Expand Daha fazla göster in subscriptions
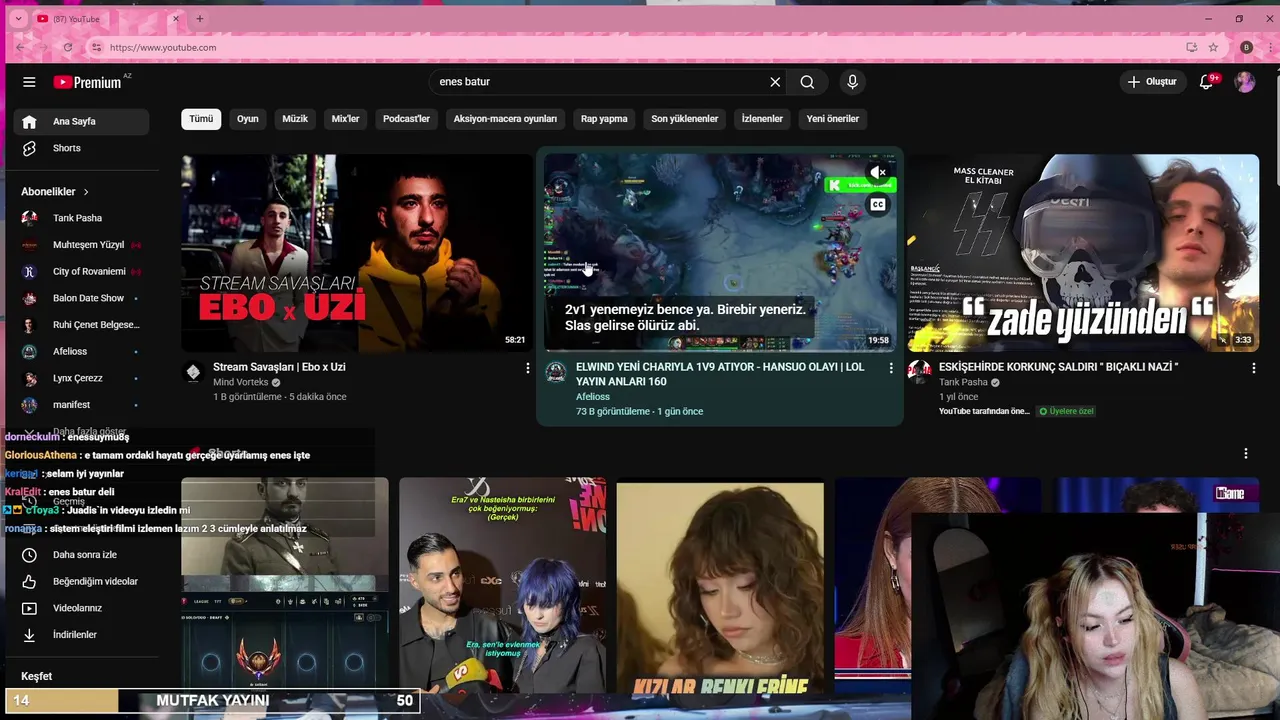Image resolution: width=1280 pixels, height=720 pixels. pos(81,431)
